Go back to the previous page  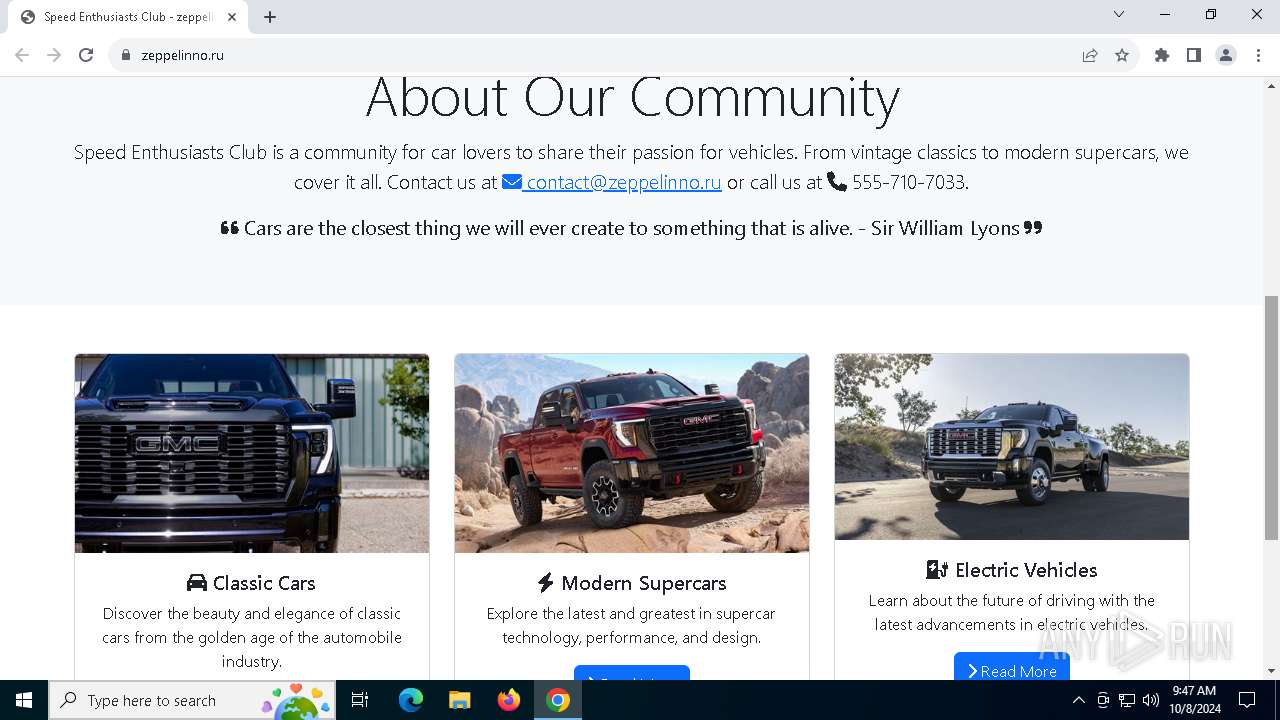[22, 55]
